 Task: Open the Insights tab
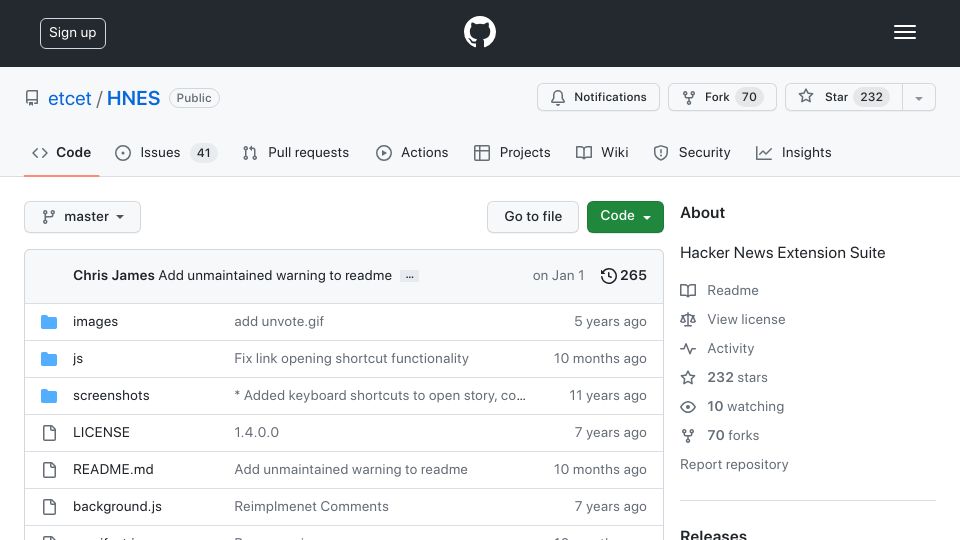[x=793, y=152]
